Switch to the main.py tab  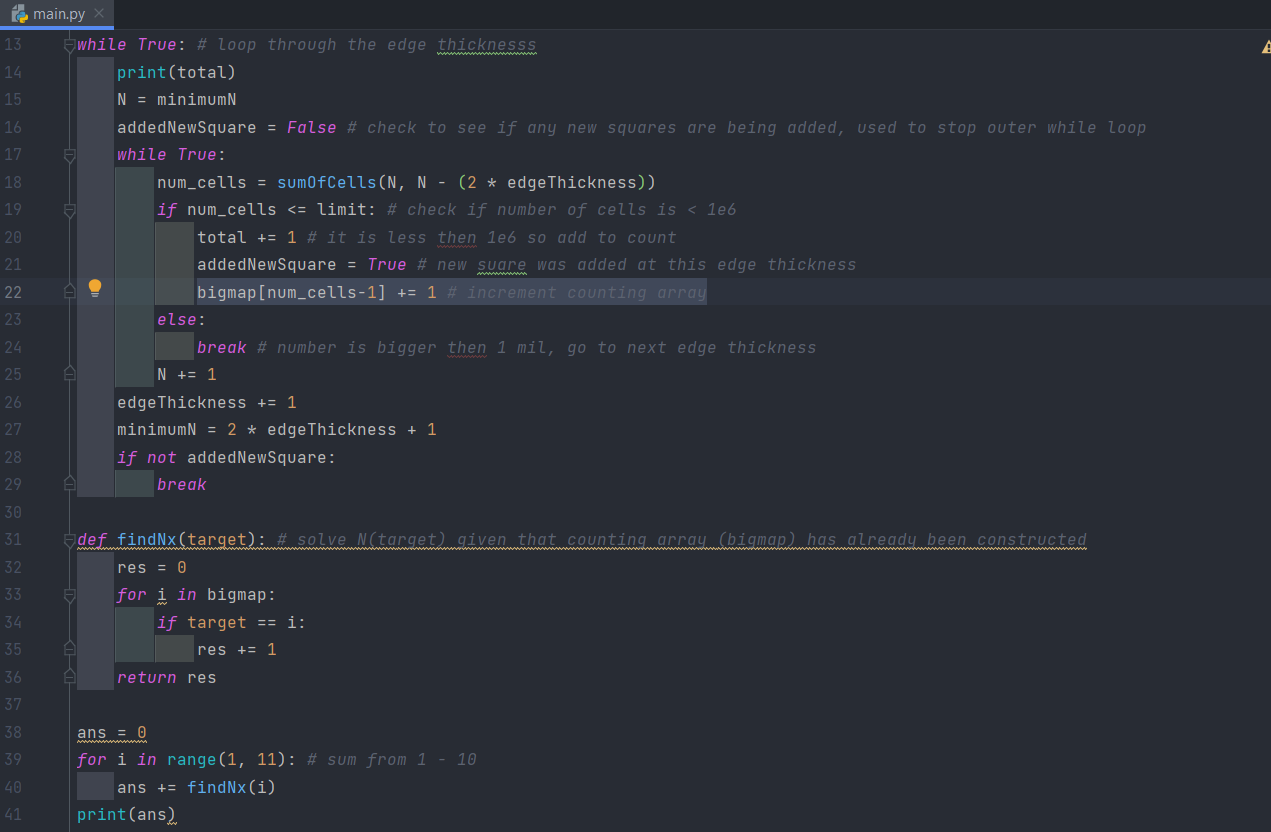[59, 14]
